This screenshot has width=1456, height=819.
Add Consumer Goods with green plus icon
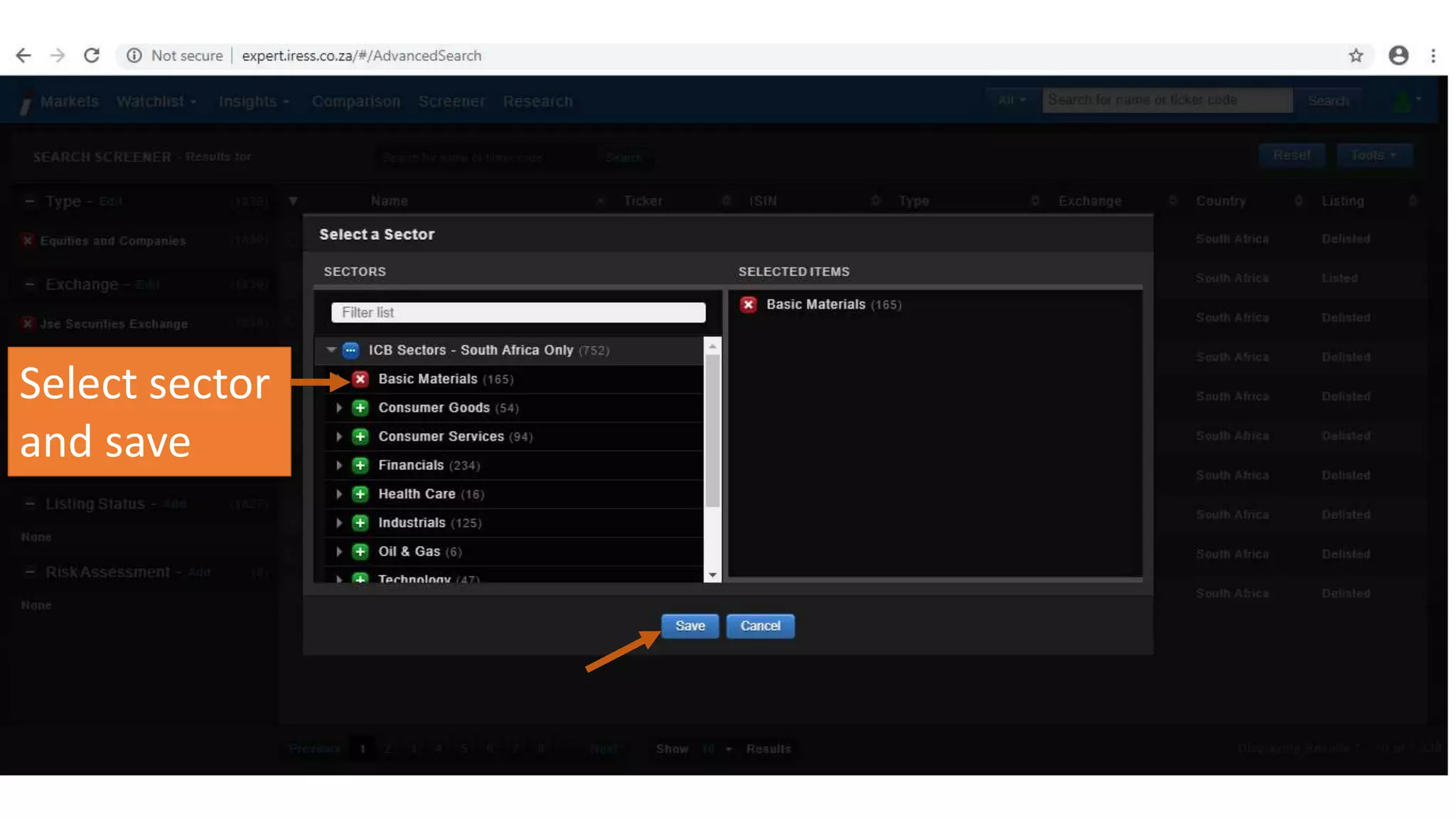click(360, 407)
